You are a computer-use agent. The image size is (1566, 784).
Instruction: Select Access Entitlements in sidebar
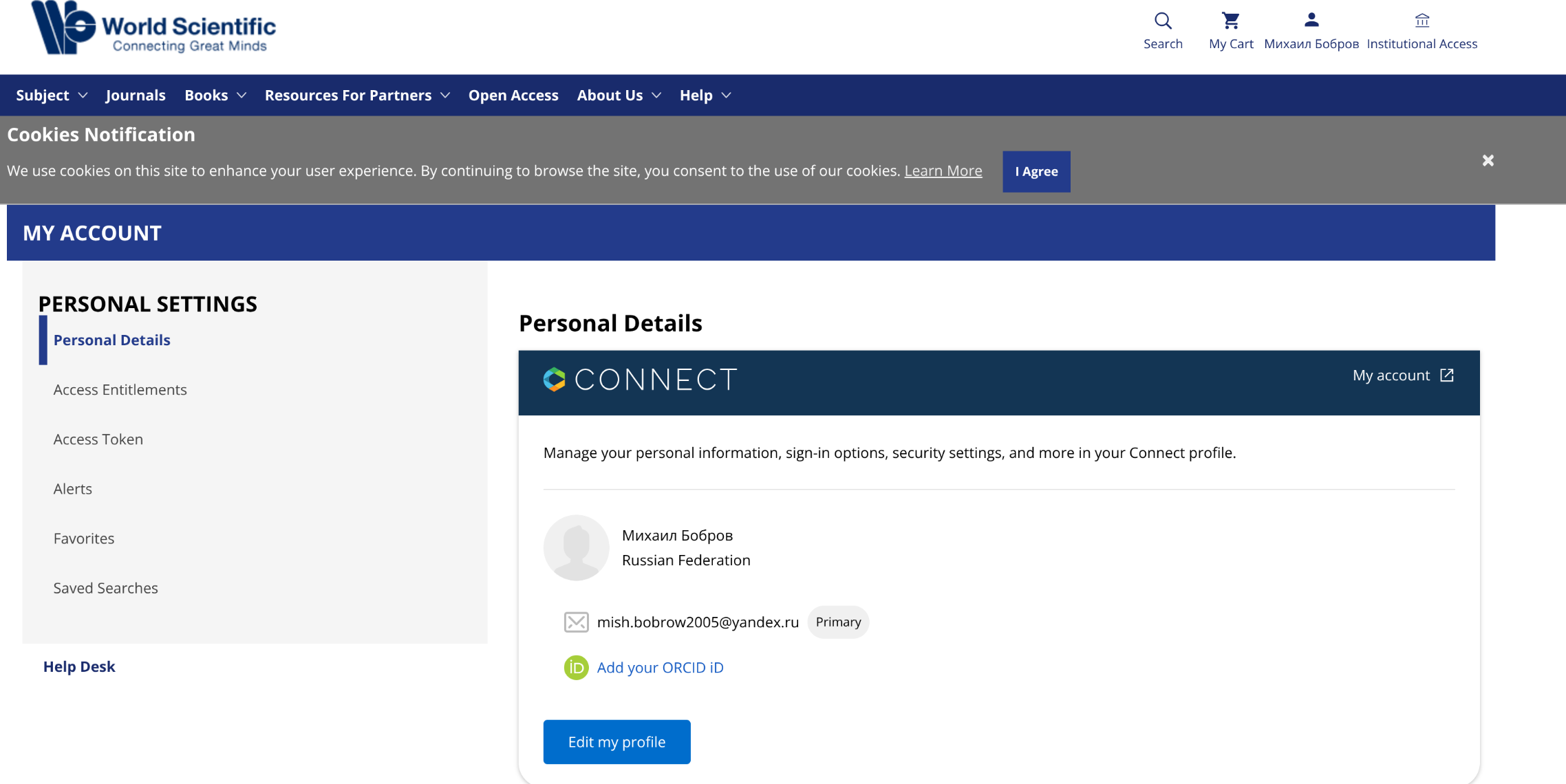(x=120, y=390)
